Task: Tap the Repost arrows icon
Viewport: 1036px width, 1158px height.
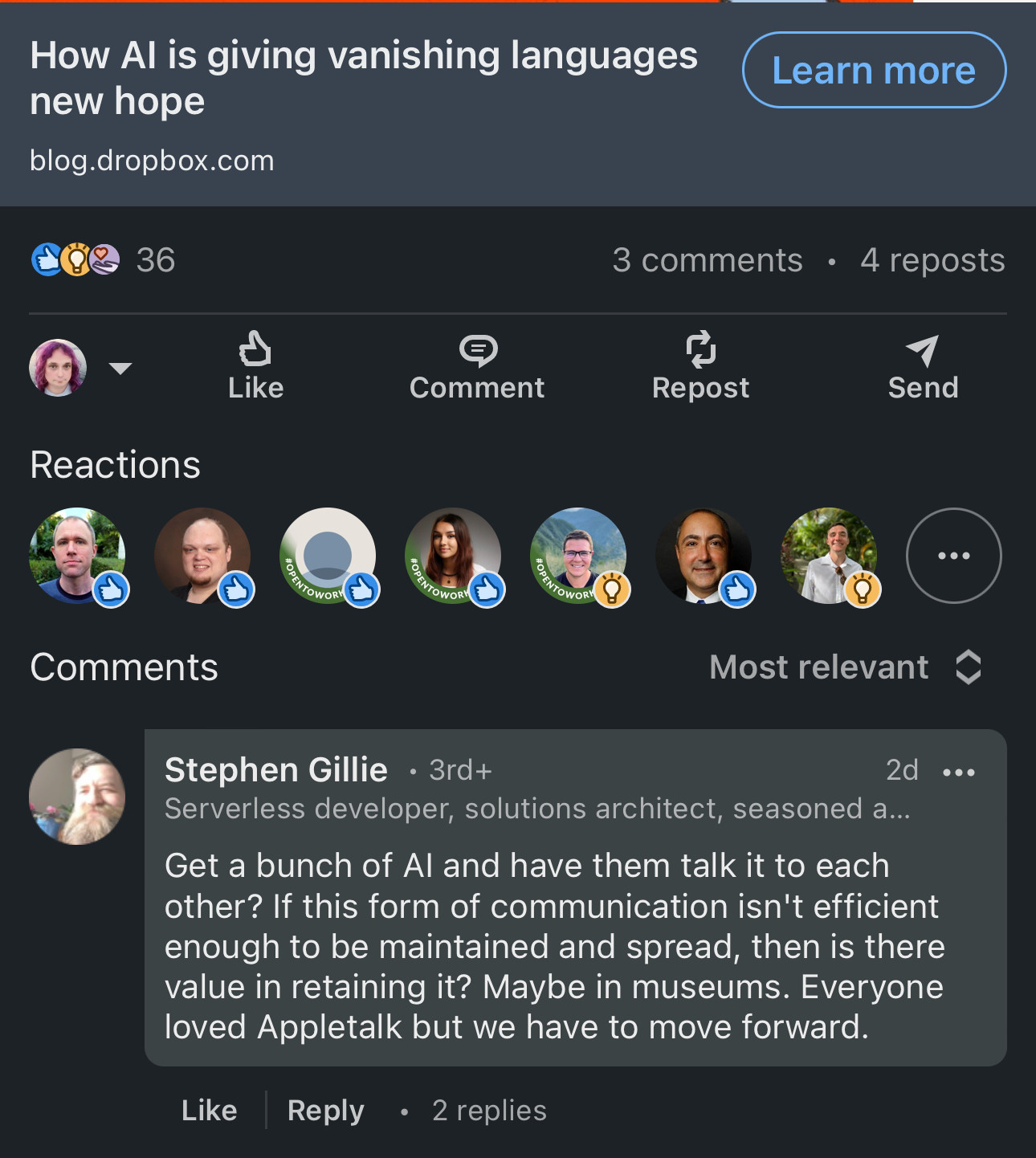Action: (700, 350)
